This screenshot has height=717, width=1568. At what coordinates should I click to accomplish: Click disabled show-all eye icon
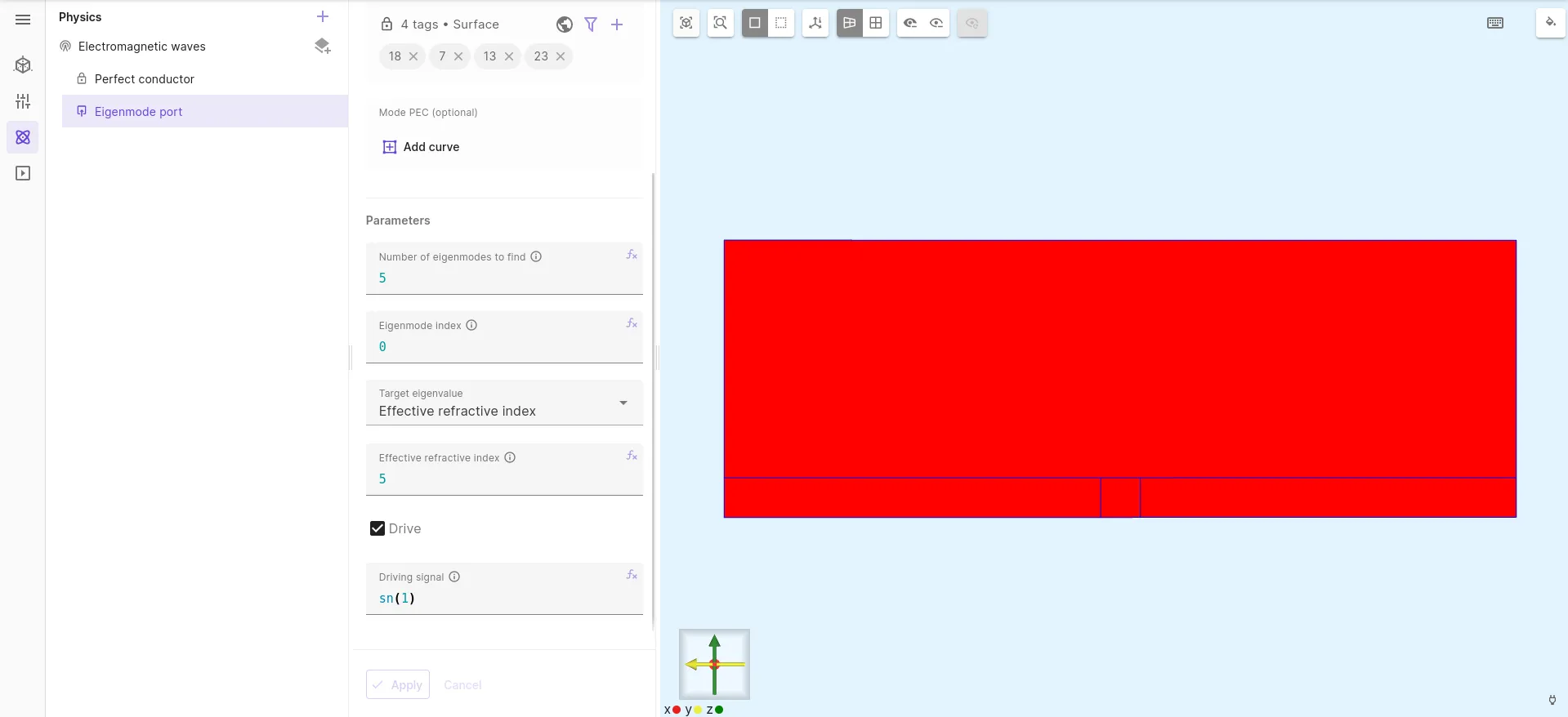[972, 23]
